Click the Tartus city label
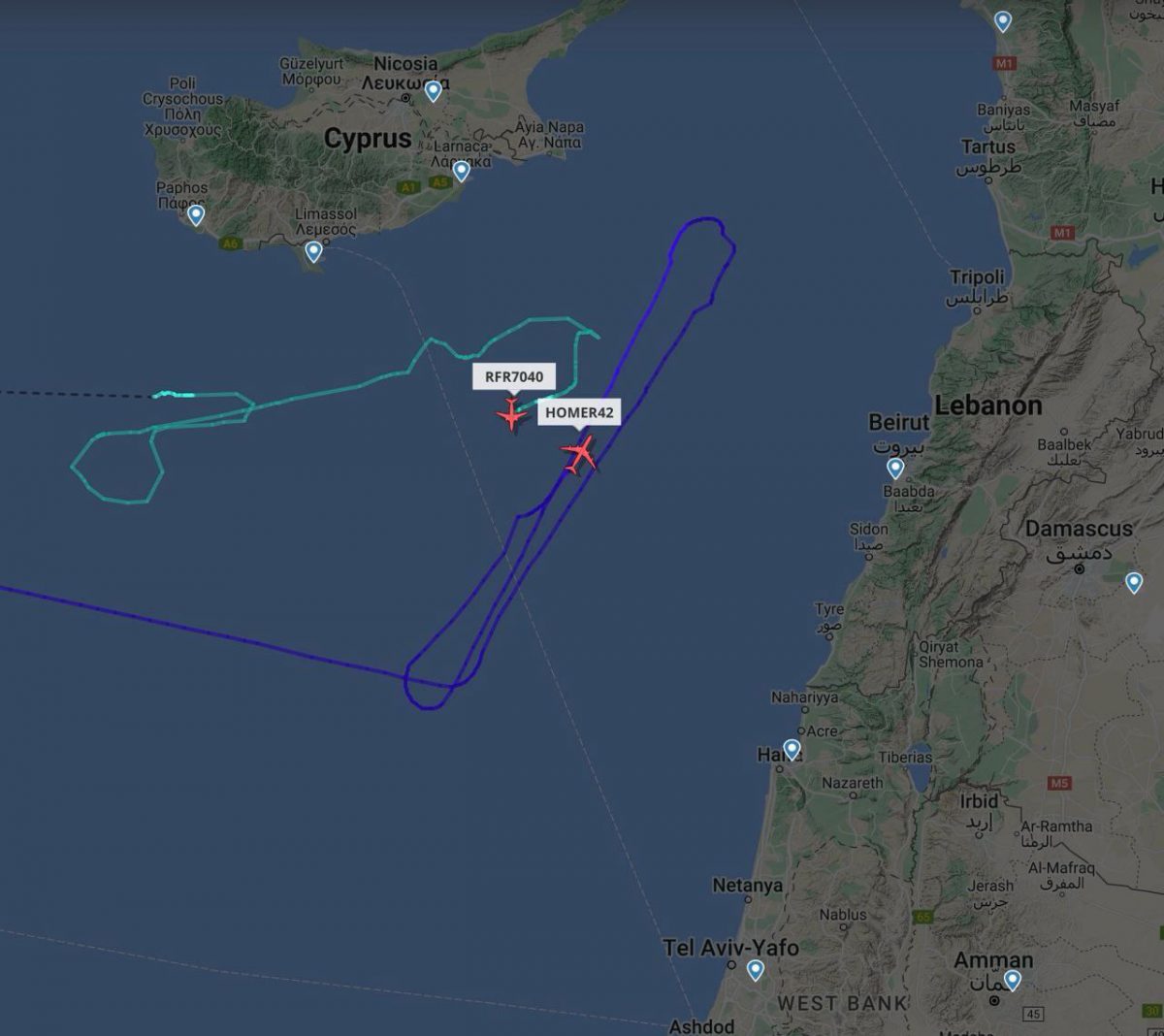This screenshot has width=1164, height=1036. [988, 147]
